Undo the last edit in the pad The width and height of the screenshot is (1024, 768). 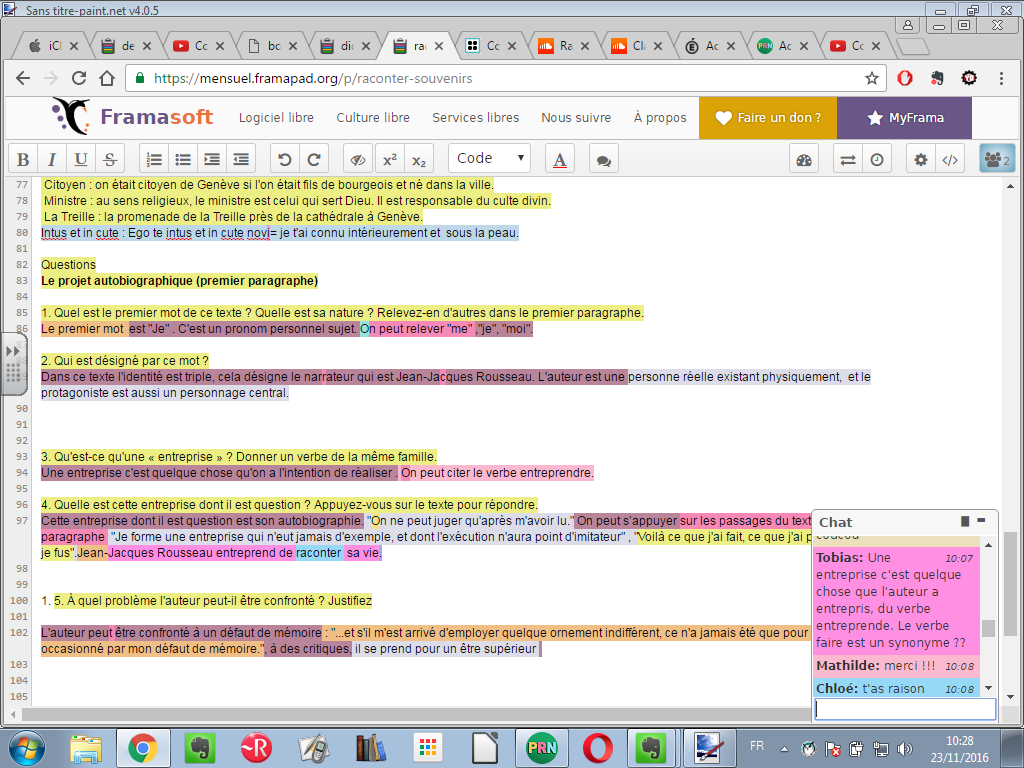coord(285,159)
